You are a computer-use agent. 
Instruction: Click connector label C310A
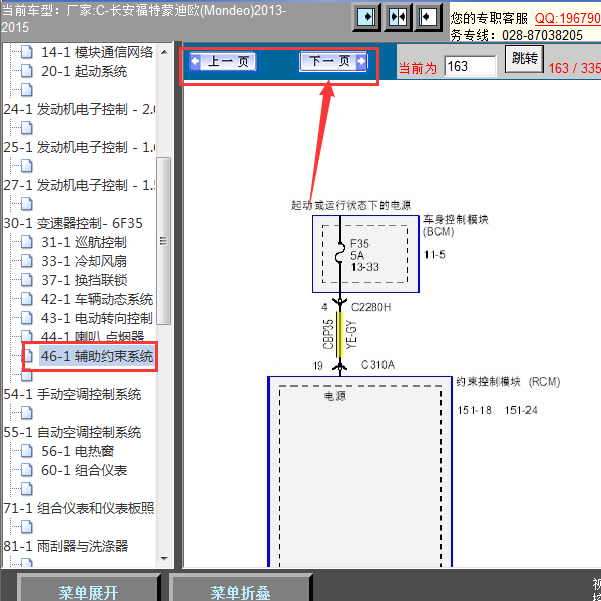point(378,365)
